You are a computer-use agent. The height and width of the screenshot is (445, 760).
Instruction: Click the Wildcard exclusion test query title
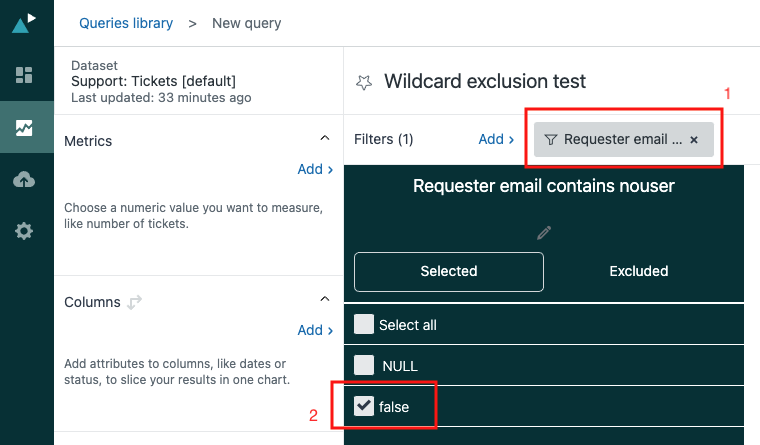tap(485, 81)
